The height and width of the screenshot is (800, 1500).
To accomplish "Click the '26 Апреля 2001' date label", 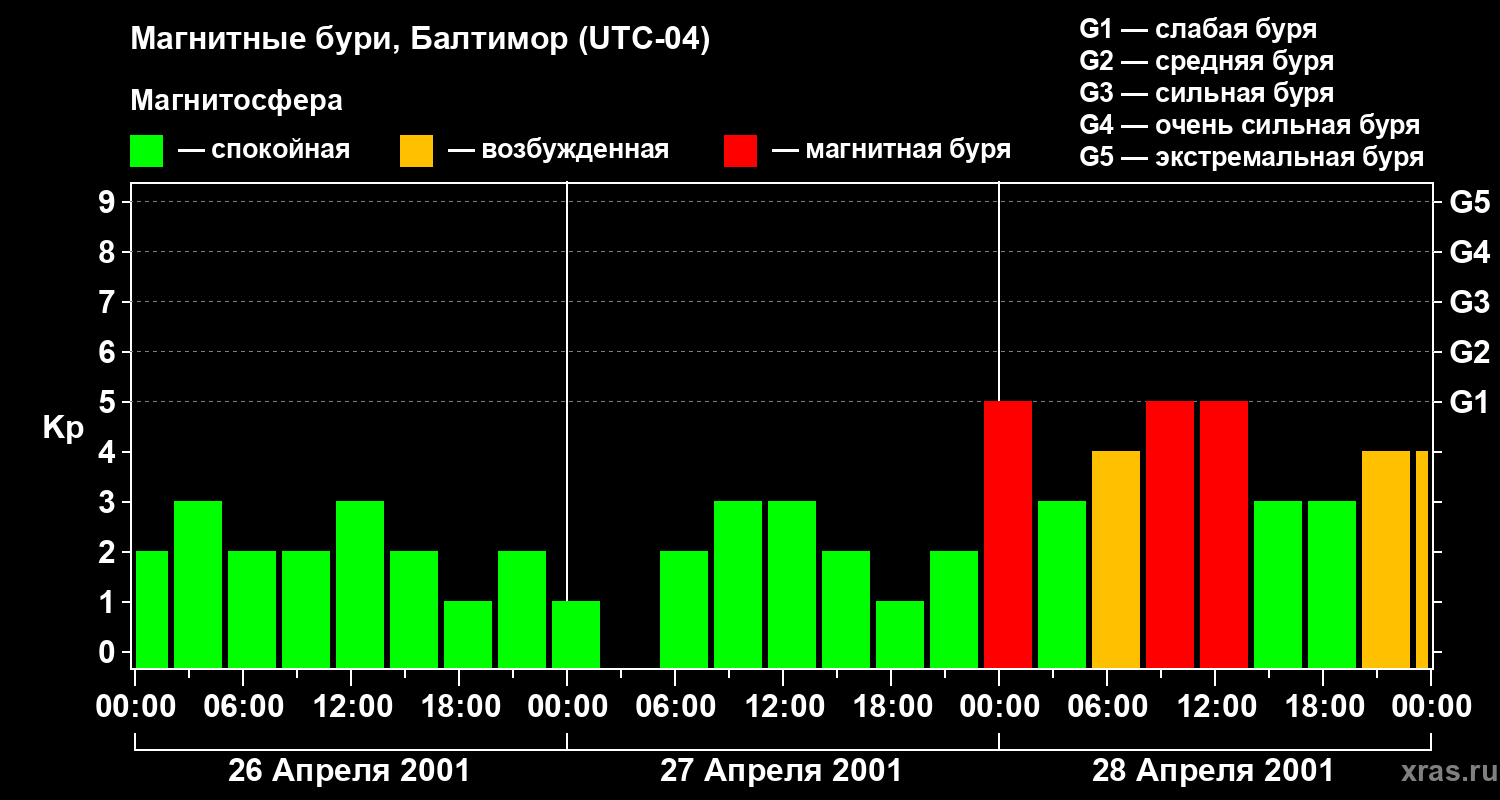I will 349,771.
